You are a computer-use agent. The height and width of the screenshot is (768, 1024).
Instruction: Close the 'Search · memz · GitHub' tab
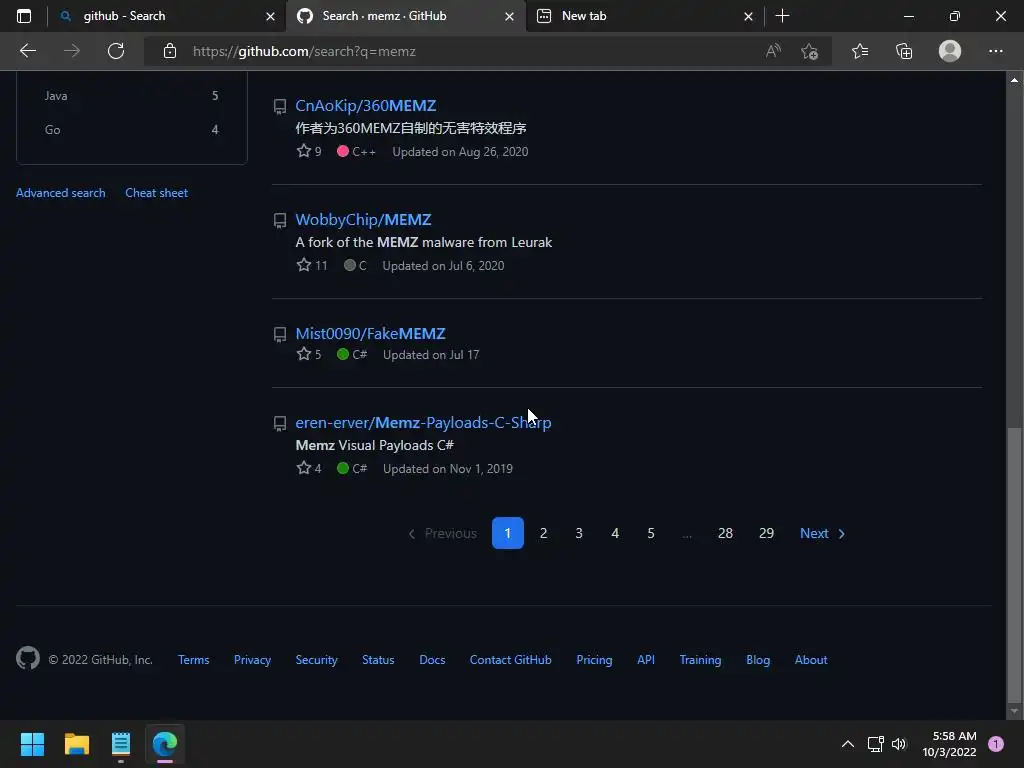coord(509,16)
